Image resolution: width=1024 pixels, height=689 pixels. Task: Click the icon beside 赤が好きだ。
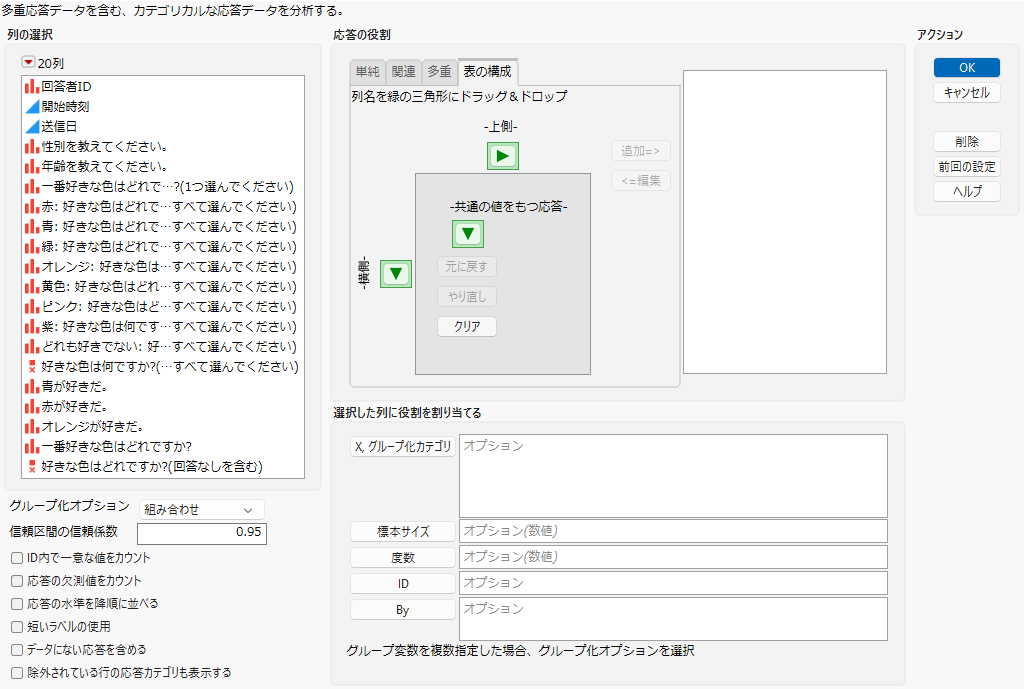32,407
